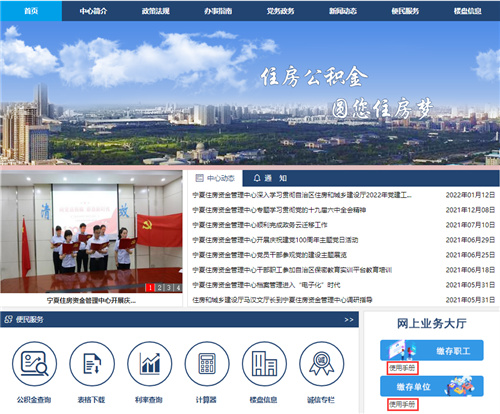Jump to slide 4 of the carousel
Viewport: 500px width, 414px height.
[x=178, y=288]
